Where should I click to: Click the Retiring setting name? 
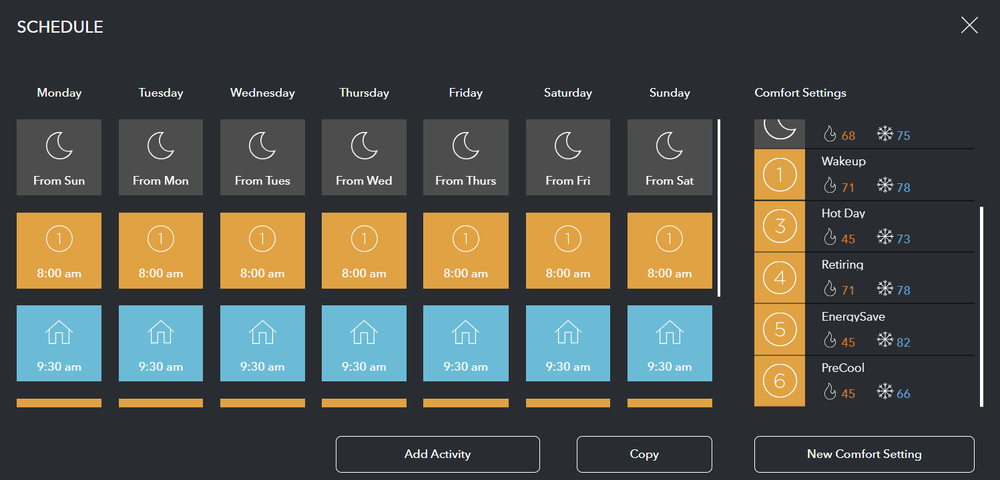842,265
